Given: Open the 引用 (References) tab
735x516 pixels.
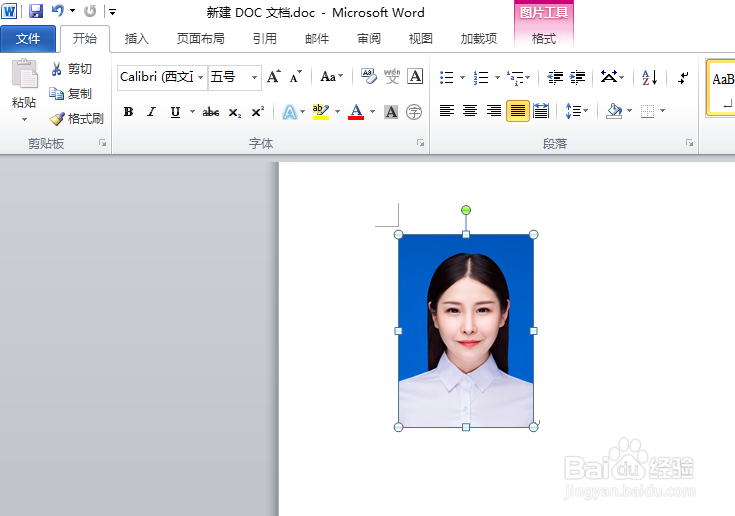Looking at the screenshot, I should click(265, 38).
